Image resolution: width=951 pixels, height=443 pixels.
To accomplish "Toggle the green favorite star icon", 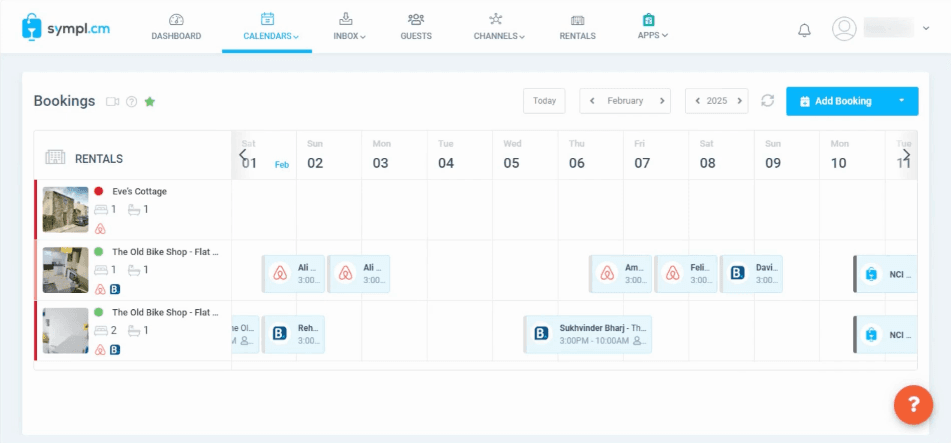I will (150, 101).
